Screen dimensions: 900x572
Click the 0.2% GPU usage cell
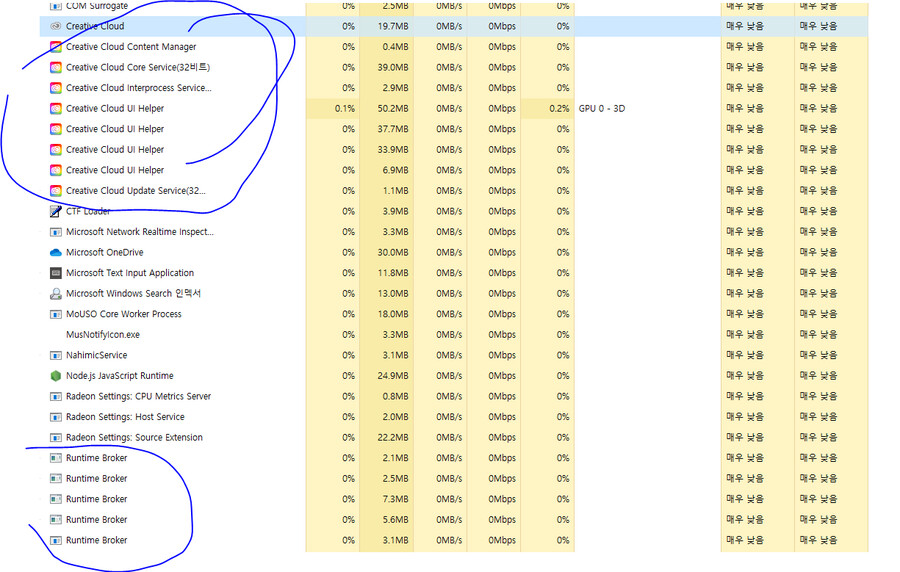click(x=548, y=108)
